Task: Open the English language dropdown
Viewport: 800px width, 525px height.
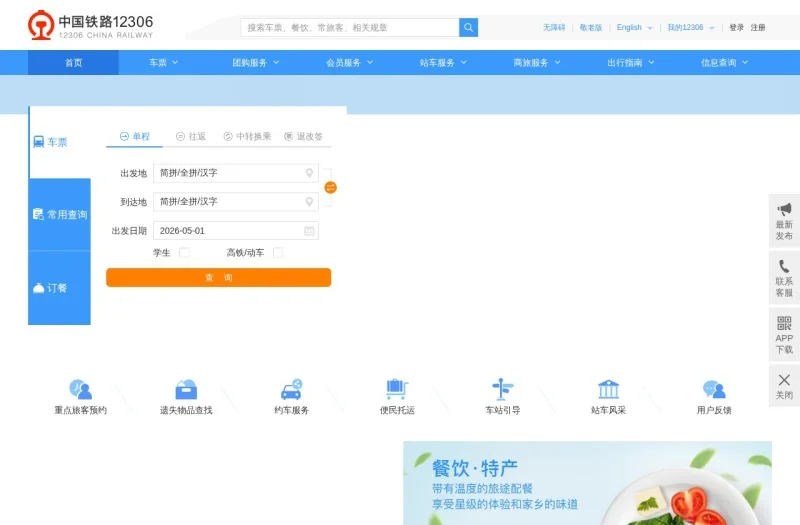Action: pos(634,28)
